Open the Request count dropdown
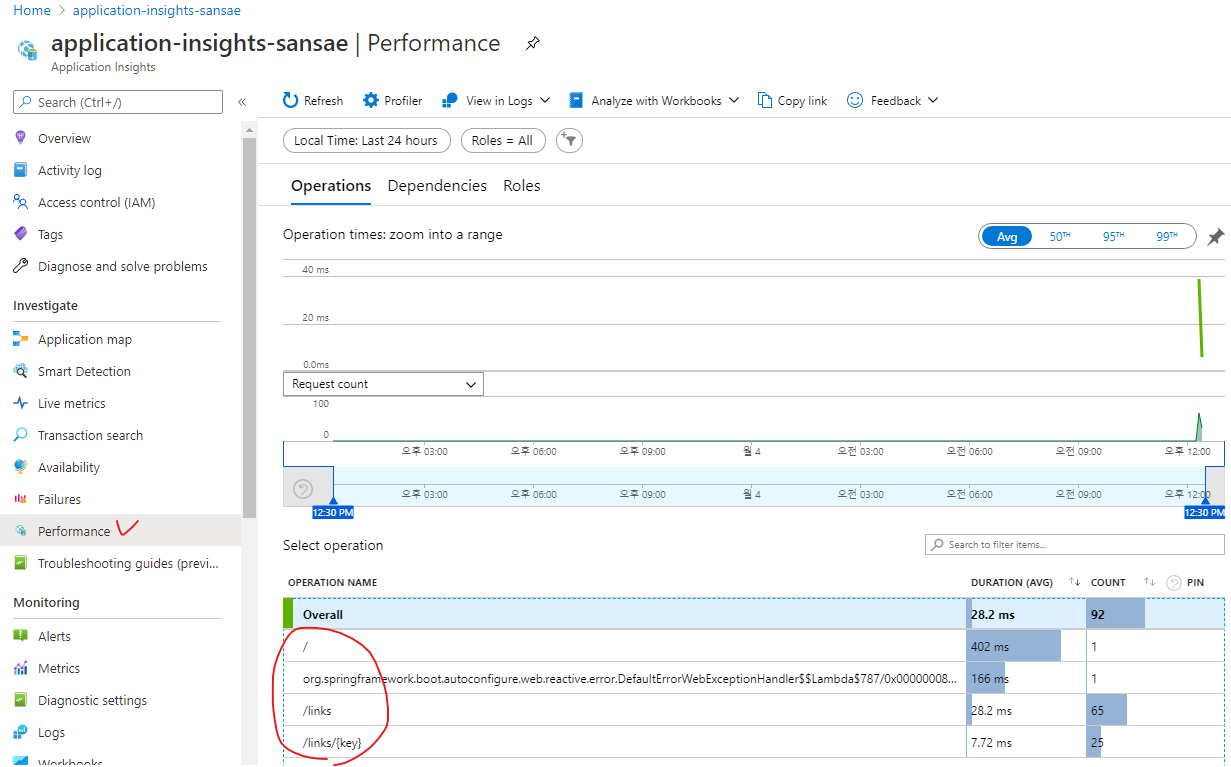 [383, 384]
